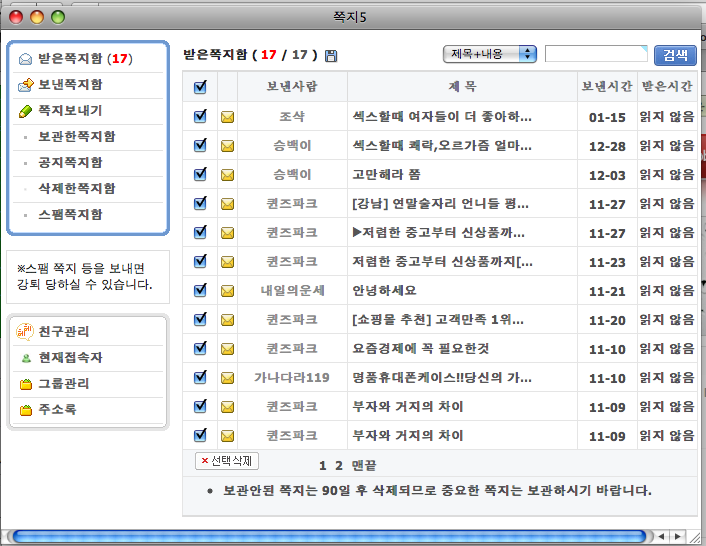Click envelope icon of the 내일의운세 message
Image resolution: width=706 pixels, height=546 pixels.
click(x=227, y=291)
